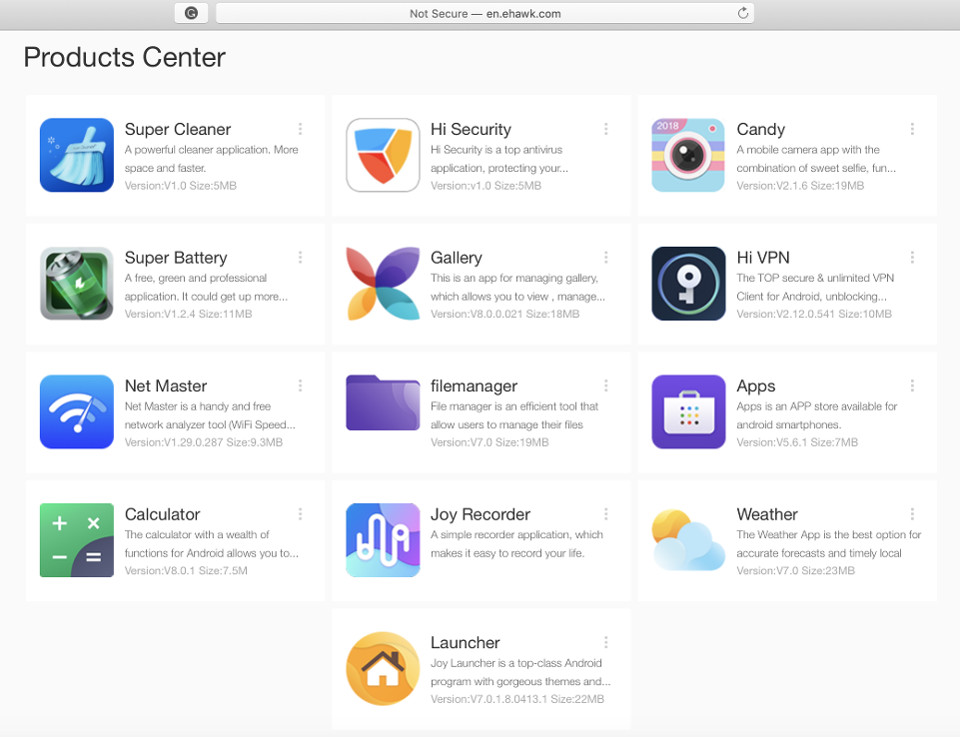Click the Calculator app icon

[x=77, y=540]
